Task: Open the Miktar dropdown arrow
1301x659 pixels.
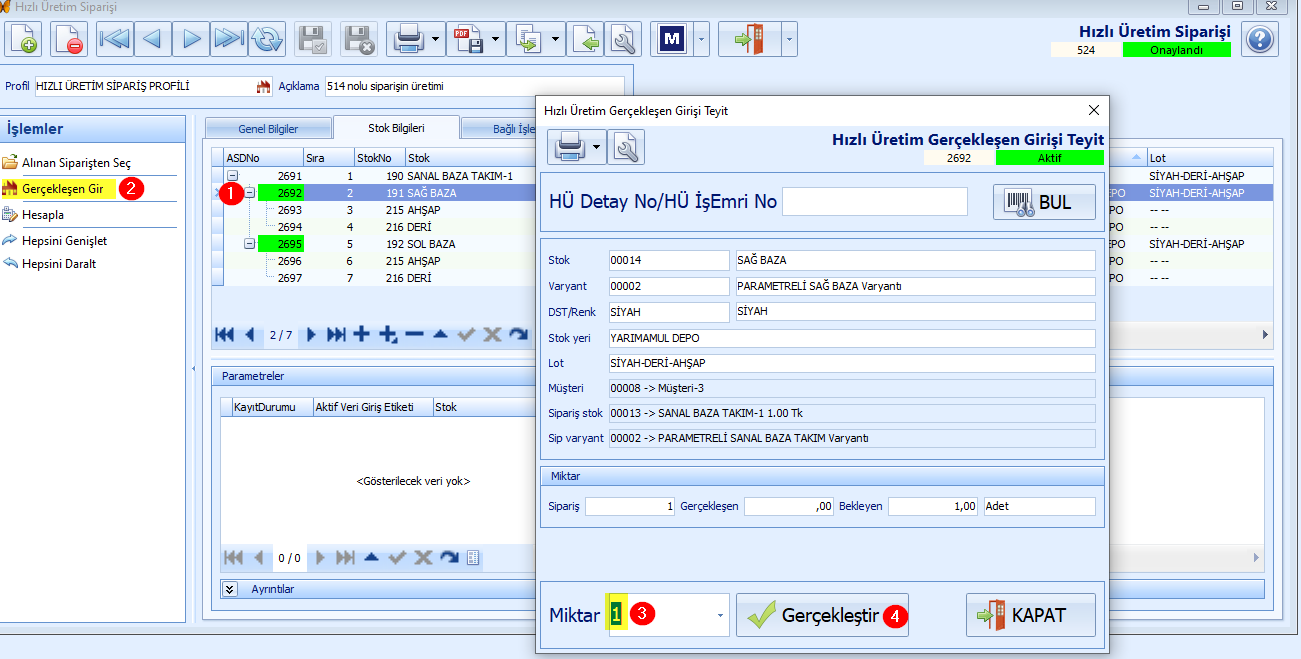Action: click(x=720, y=616)
